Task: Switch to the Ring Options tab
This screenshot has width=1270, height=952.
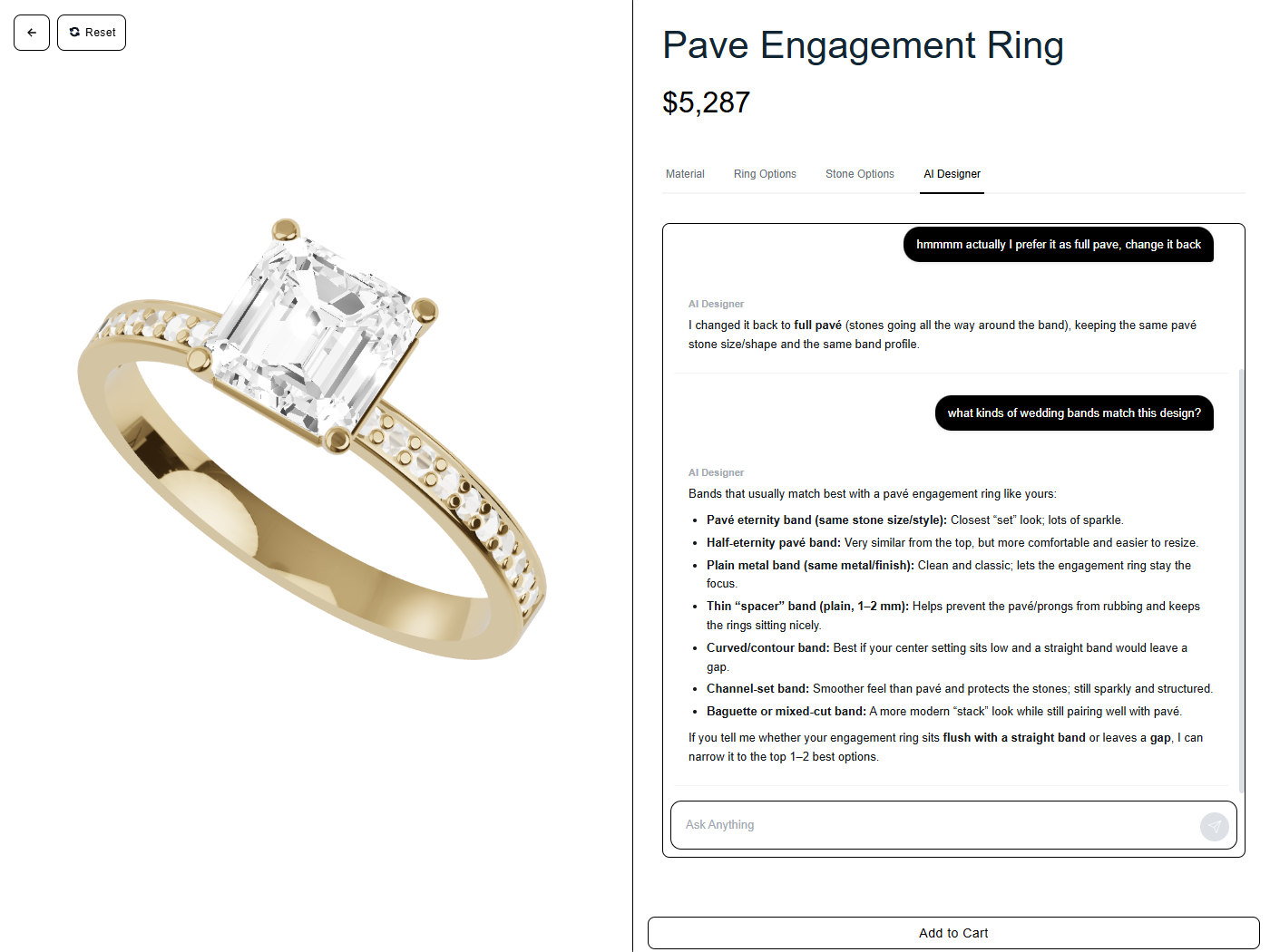Action: pyautogui.click(x=765, y=174)
